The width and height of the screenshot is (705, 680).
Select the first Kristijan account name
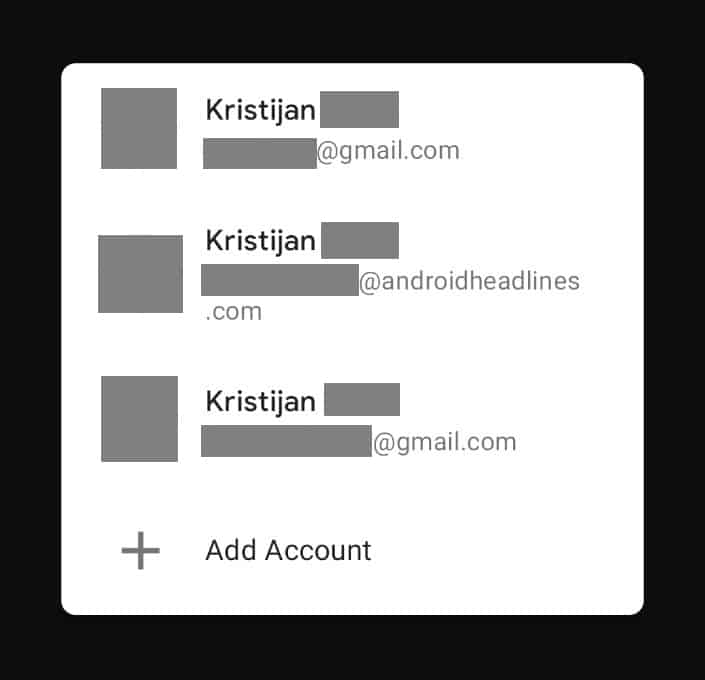(x=260, y=111)
